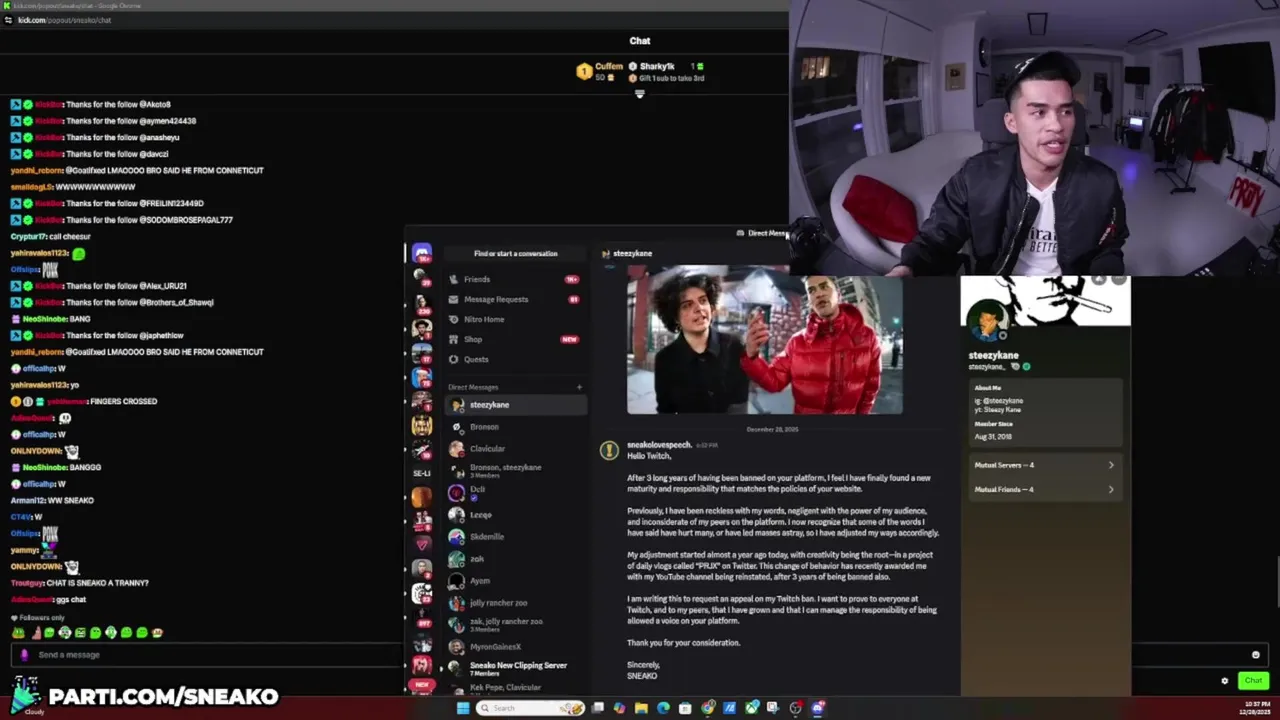Open File Explorer from taskbar
Image resolution: width=1280 pixels, height=720 pixels.
point(641,708)
